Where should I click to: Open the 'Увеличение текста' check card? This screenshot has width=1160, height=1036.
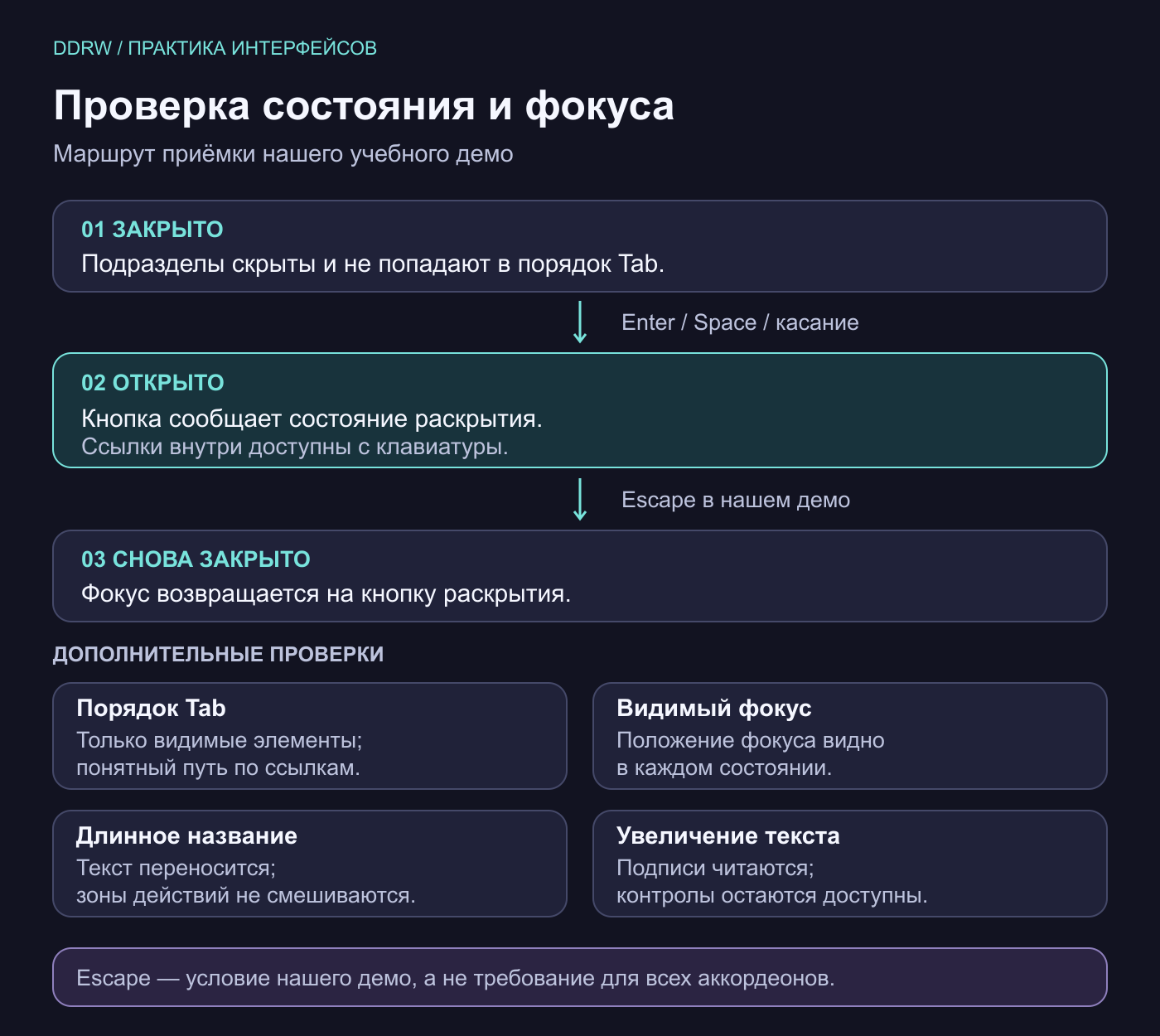(x=850, y=864)
